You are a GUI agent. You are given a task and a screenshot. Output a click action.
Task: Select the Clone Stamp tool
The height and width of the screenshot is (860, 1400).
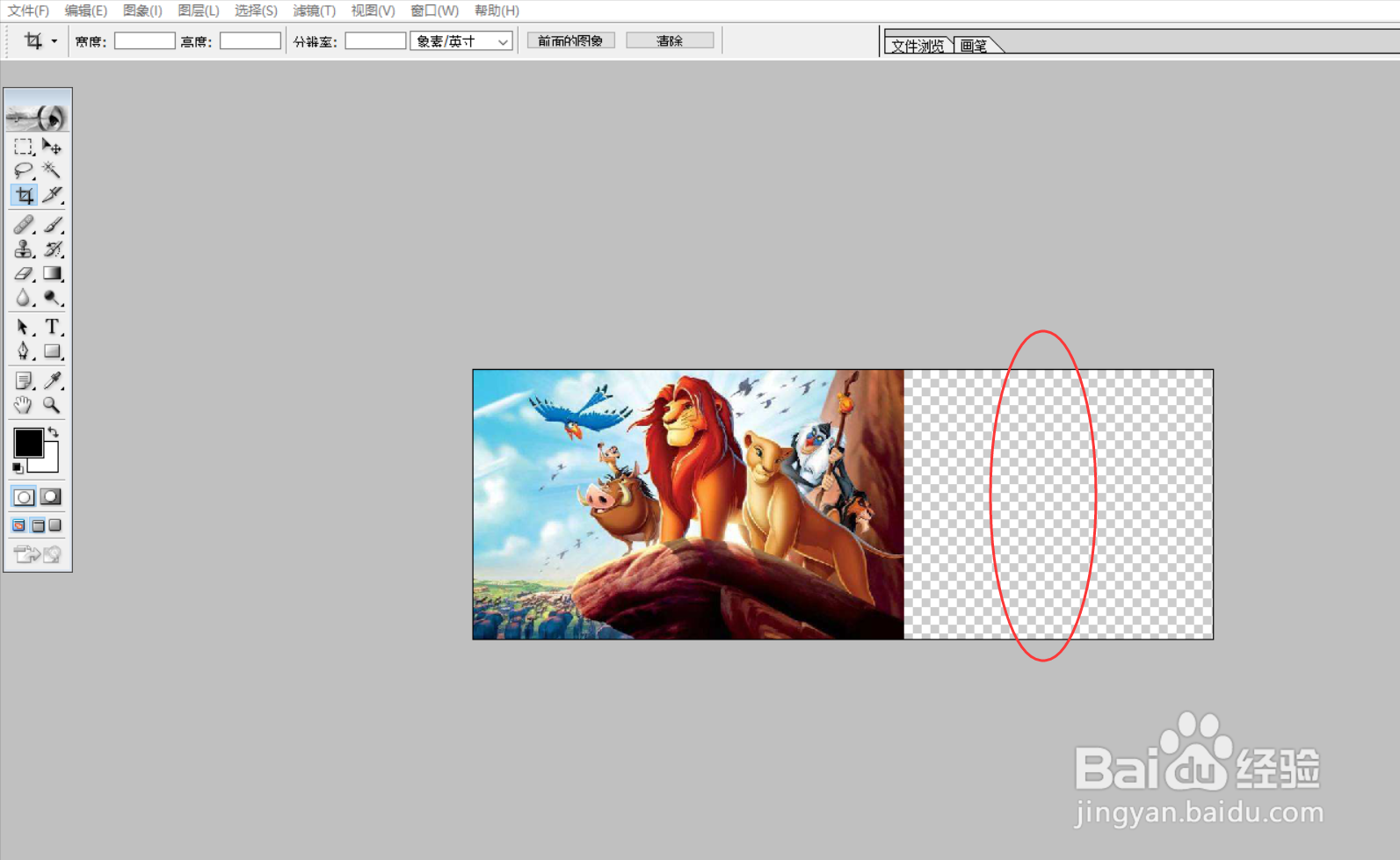(x=24, y=249)
